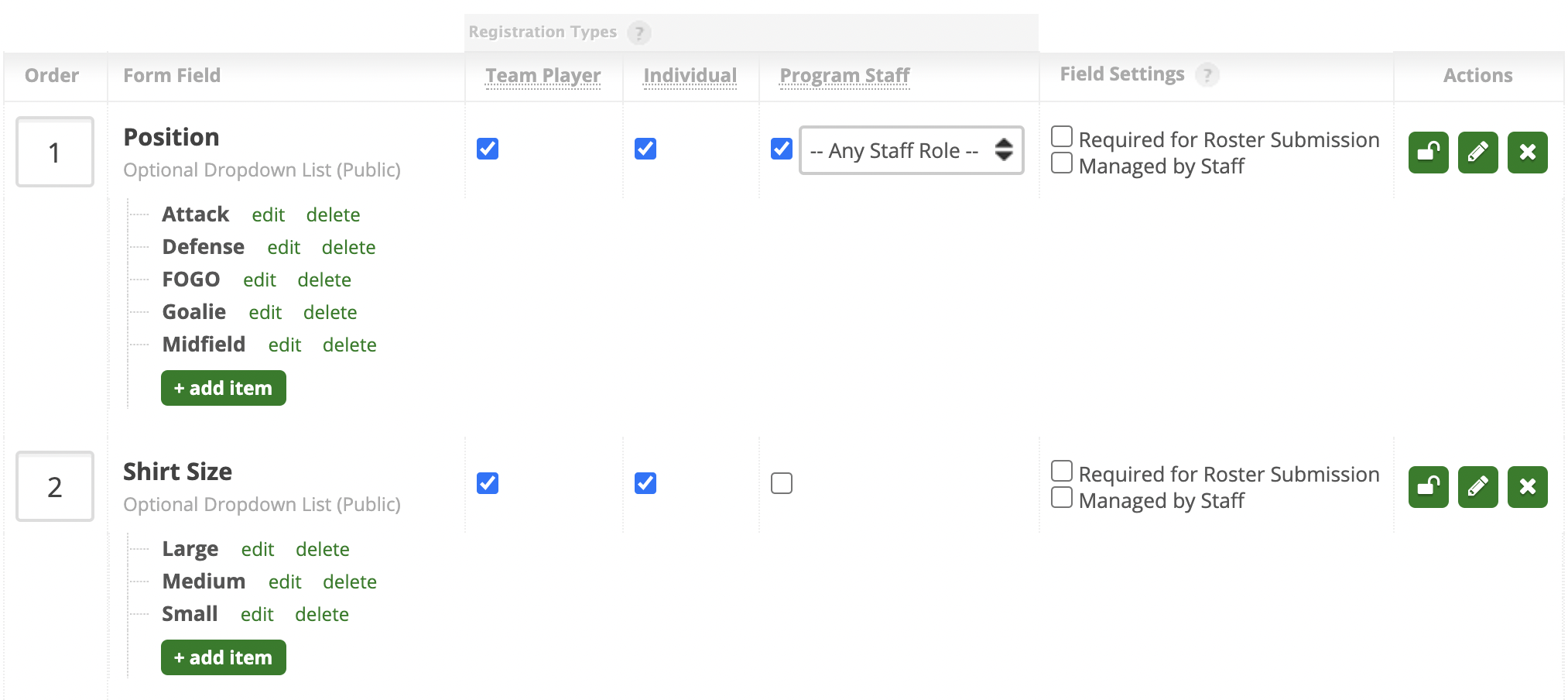1568x700 pixels.
Task: Delete the FOGO option
Action: point(325,280)
